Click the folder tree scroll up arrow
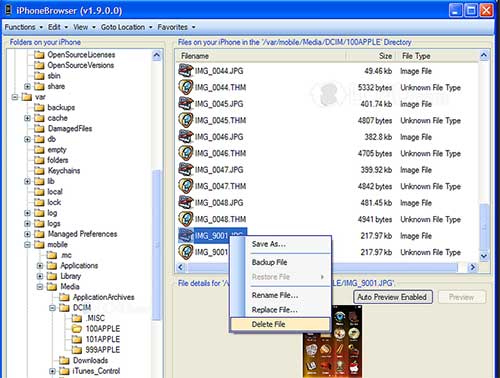500x378 pixels. coord(157,56)
